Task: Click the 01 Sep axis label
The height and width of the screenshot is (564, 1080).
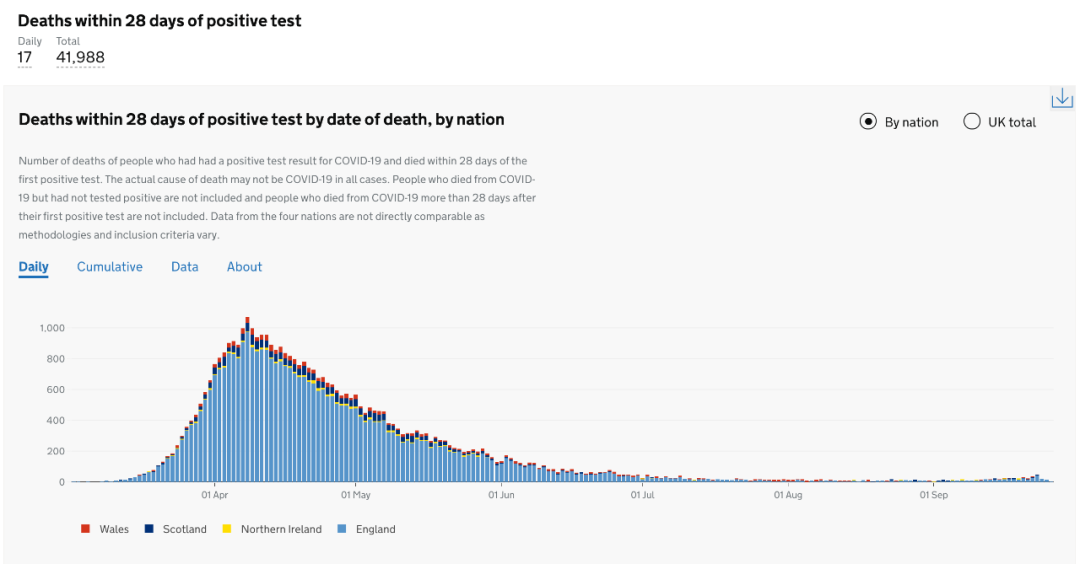Action: click(933, 494)
